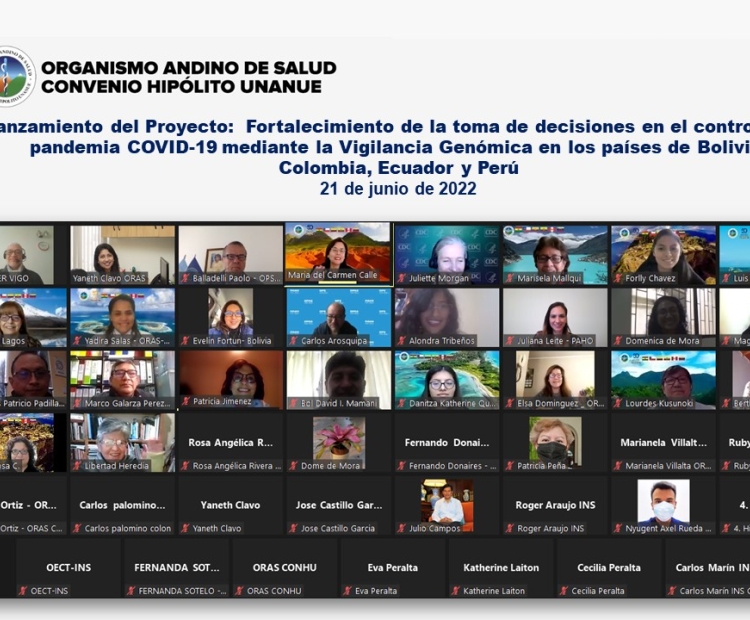The height and width of the screenshot is (620, 750).
Task: Click muted mic icon of Cecilia Peralta
Action: pyautogui.click(x=564, y=591)
